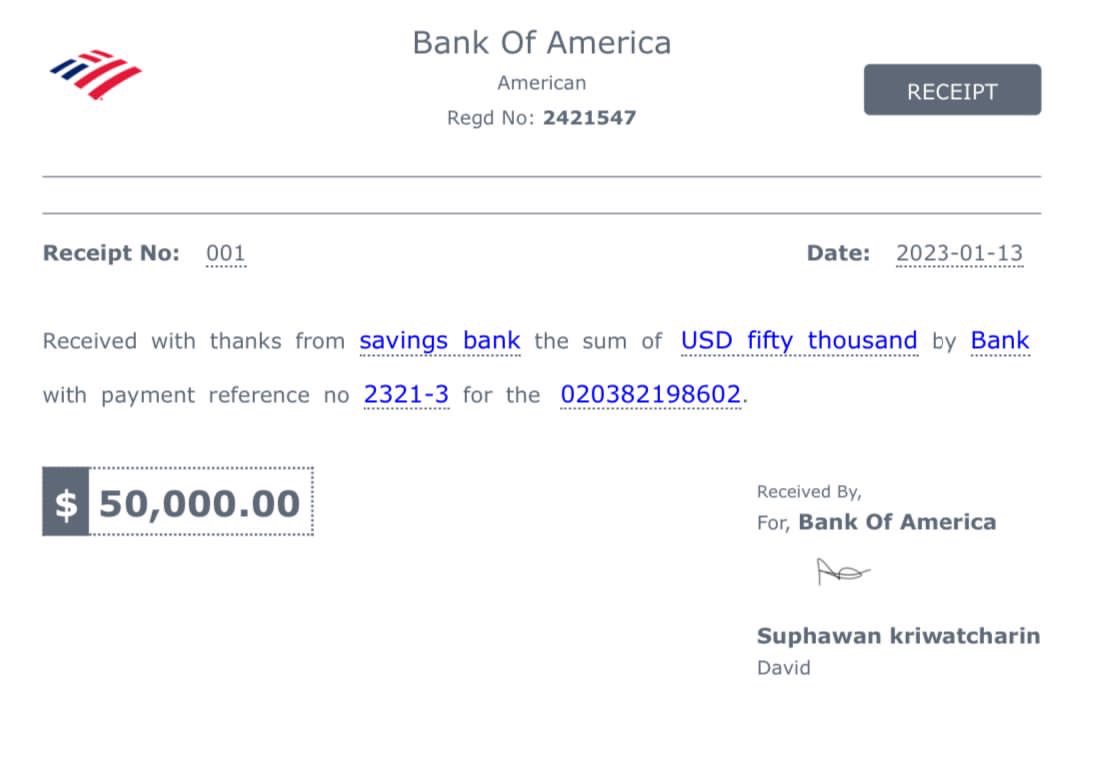Click the 'American' subtitle text

[542, 83]
